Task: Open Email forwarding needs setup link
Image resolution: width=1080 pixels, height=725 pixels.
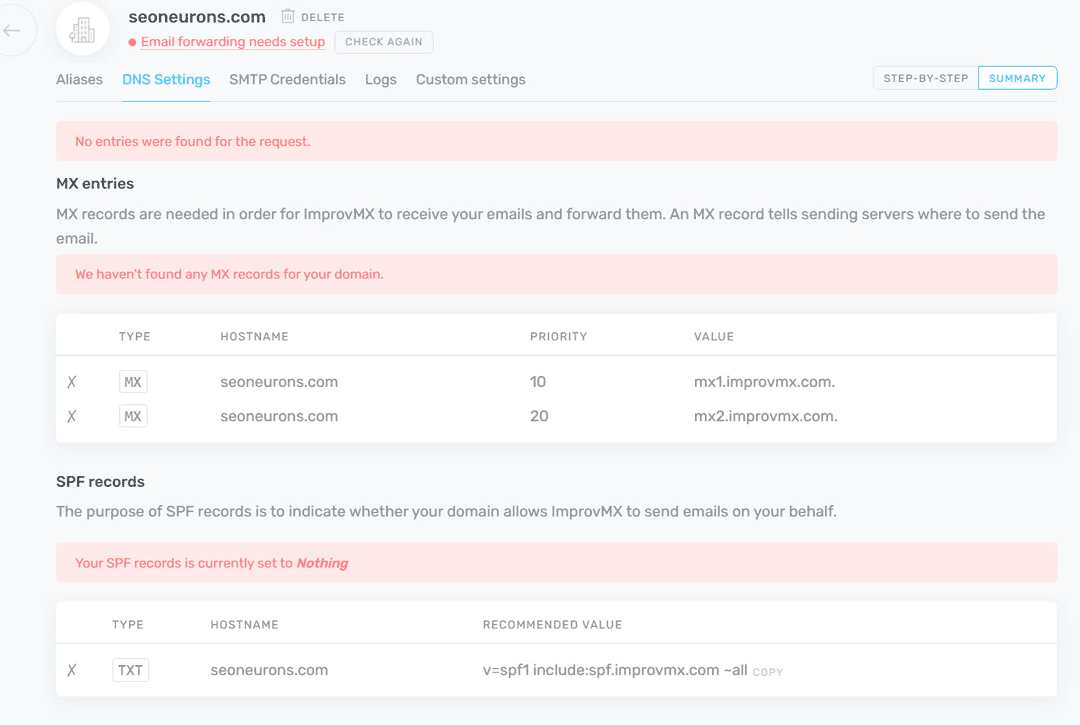Action: click(x=233, y=42)
